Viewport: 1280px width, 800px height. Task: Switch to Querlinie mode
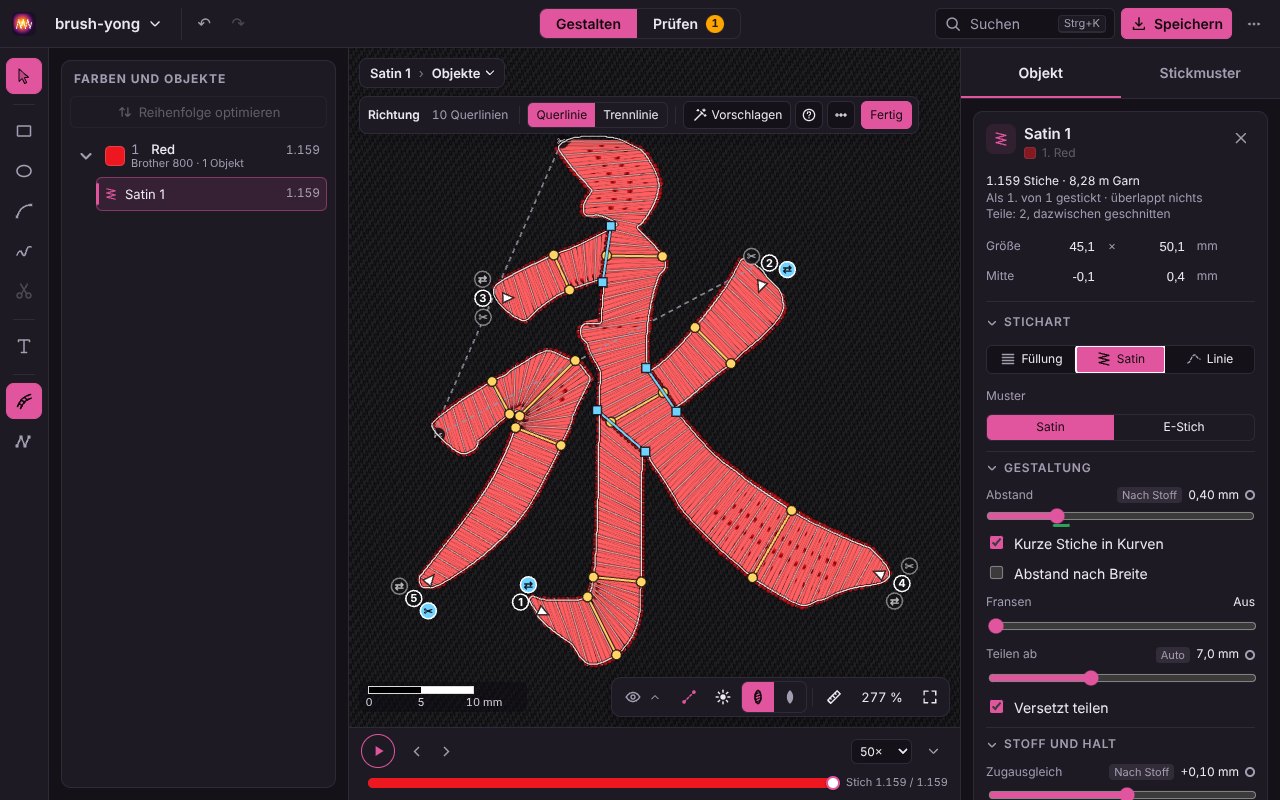coord(561,115)
